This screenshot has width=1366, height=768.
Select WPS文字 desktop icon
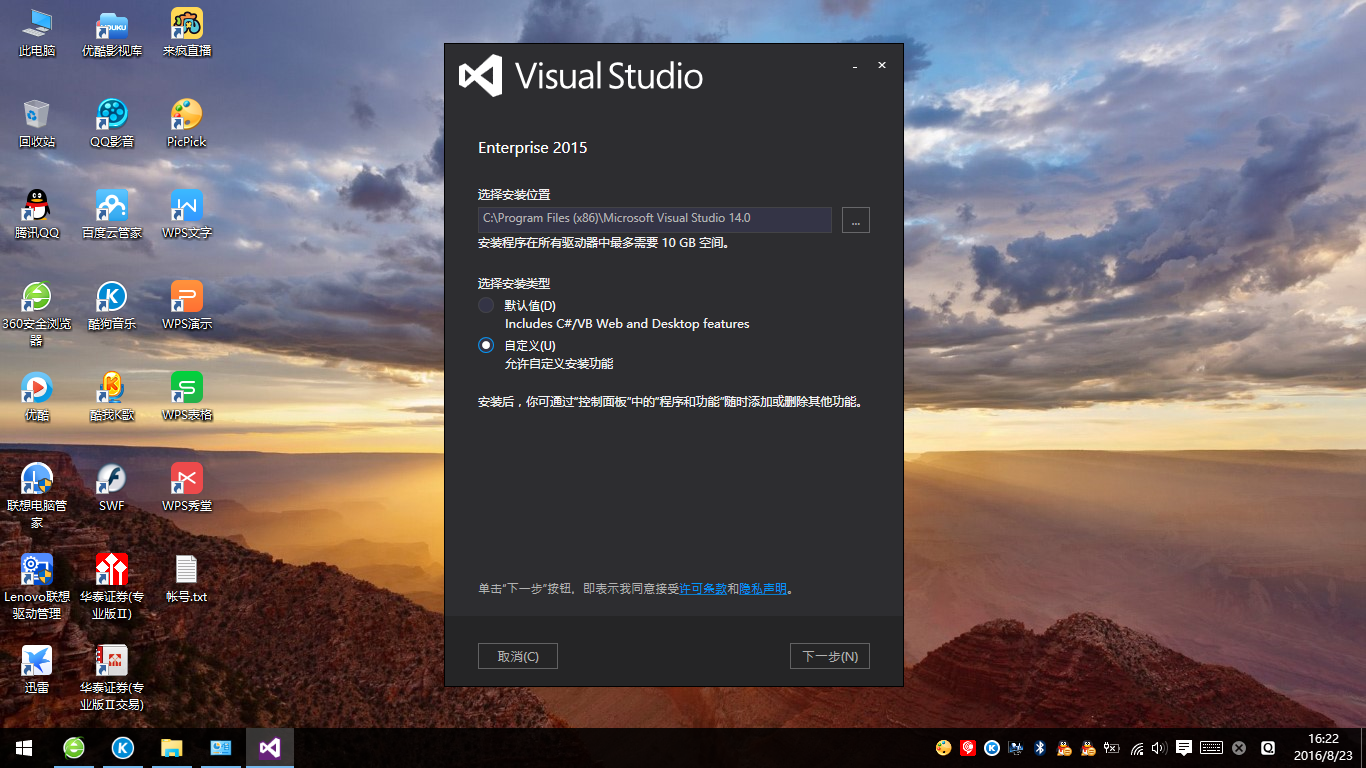[x=187, y=215]
